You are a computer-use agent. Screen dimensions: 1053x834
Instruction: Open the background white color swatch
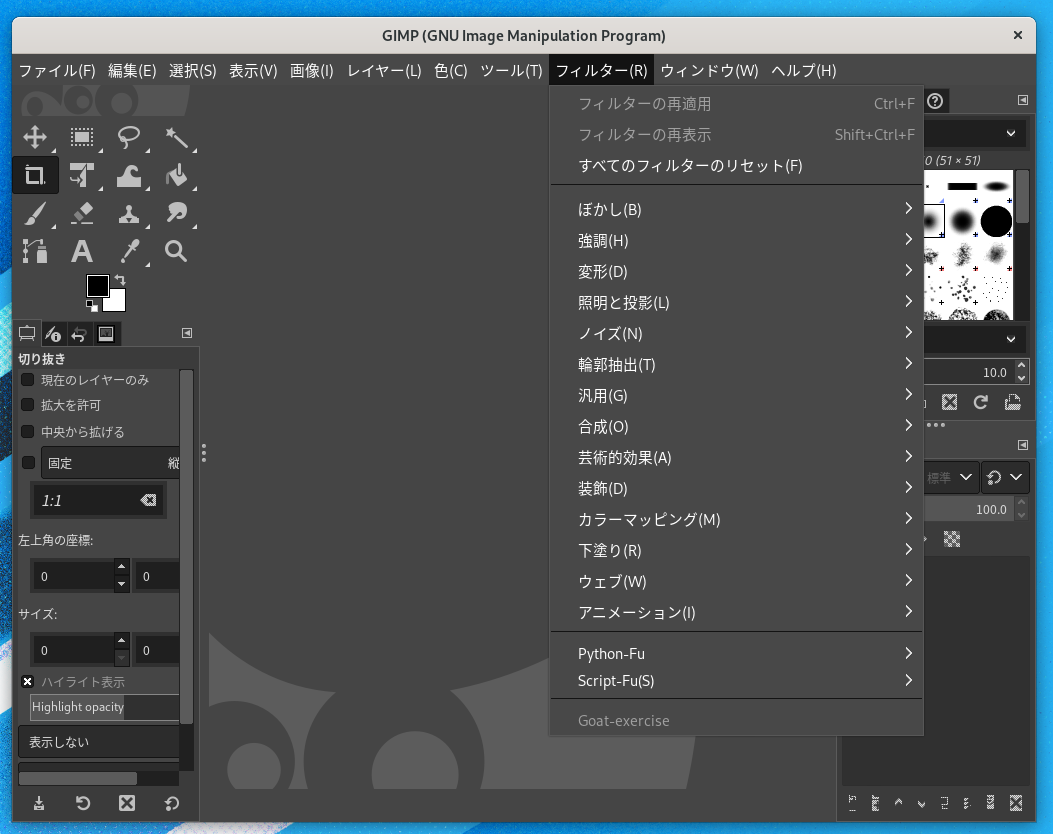[x=117, y=304]
